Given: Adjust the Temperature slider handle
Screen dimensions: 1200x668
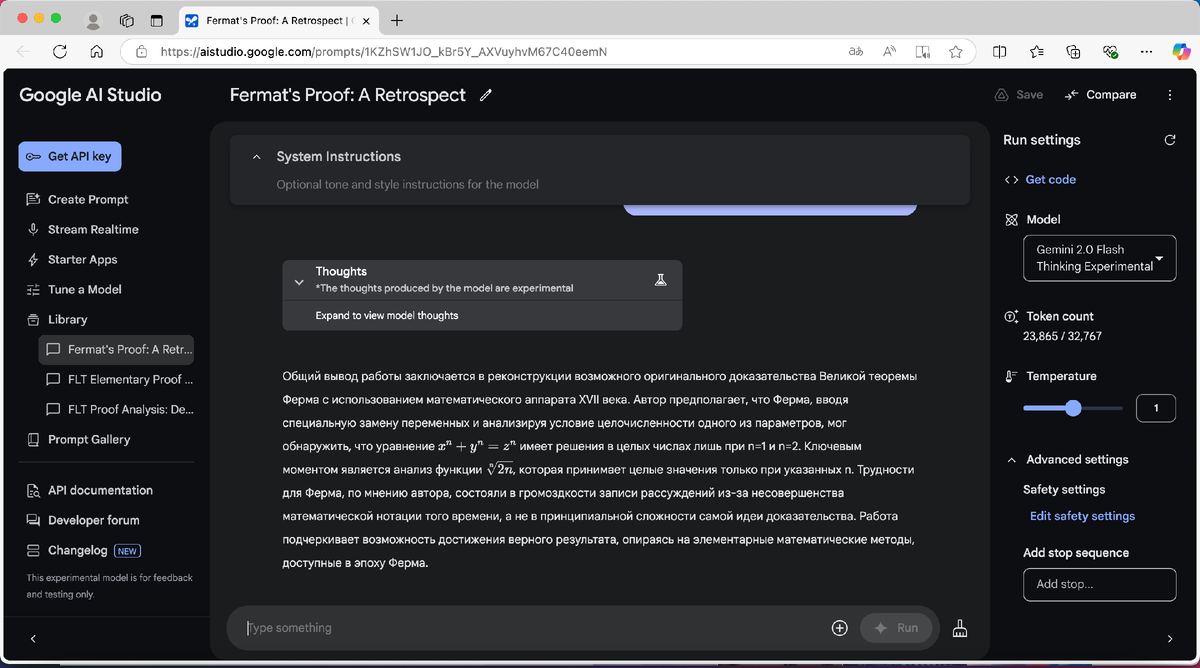Looking at the screenshot, I should coord(1074,408).
